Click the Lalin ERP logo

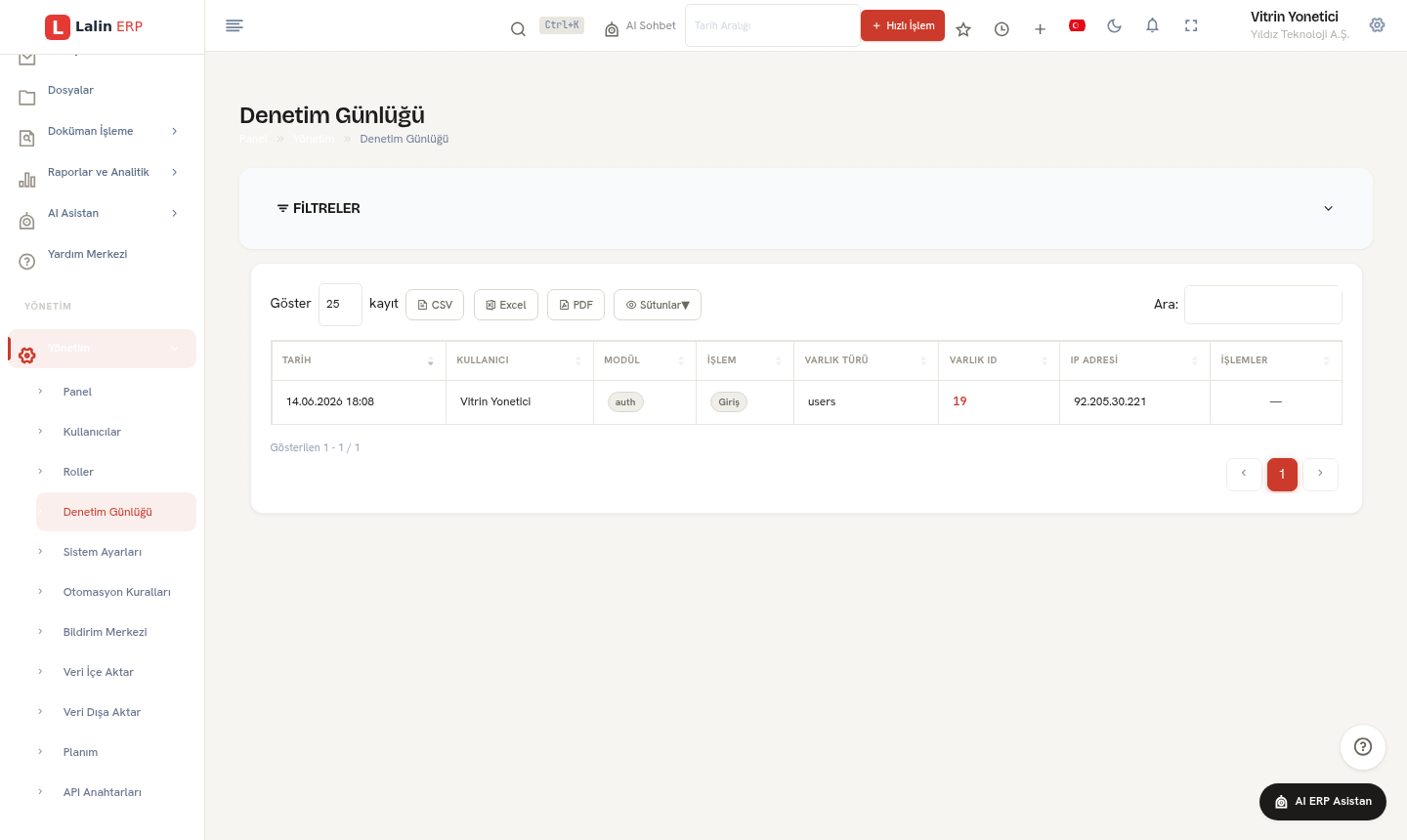tap(94, 26)
